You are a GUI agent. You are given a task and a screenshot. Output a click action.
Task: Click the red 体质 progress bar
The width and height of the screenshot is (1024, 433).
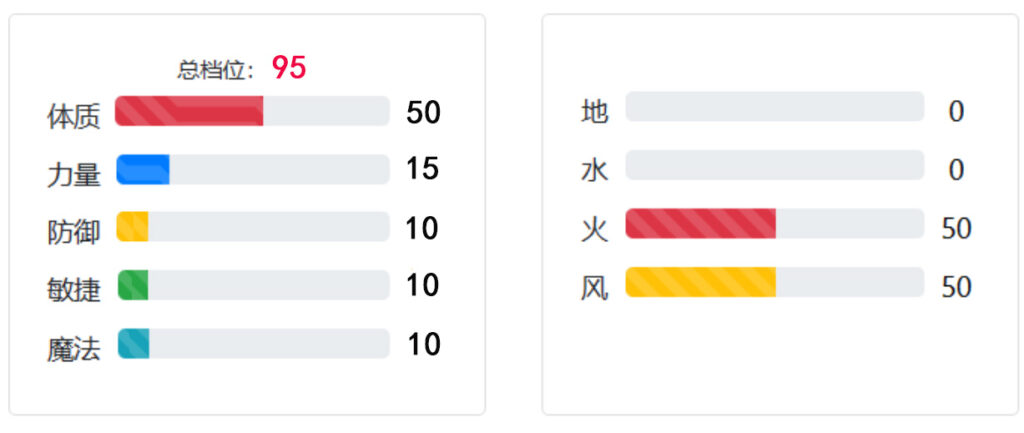click(x=189, y=111)
